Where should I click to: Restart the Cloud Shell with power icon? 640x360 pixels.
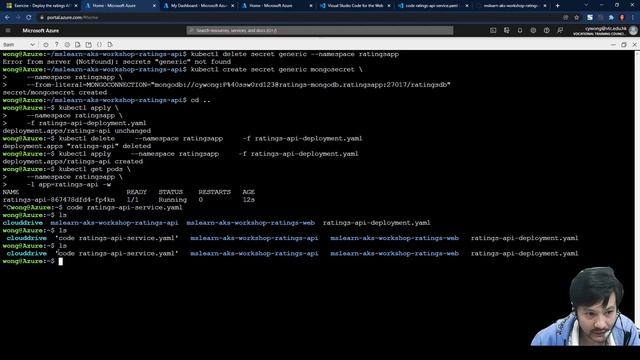45,44
